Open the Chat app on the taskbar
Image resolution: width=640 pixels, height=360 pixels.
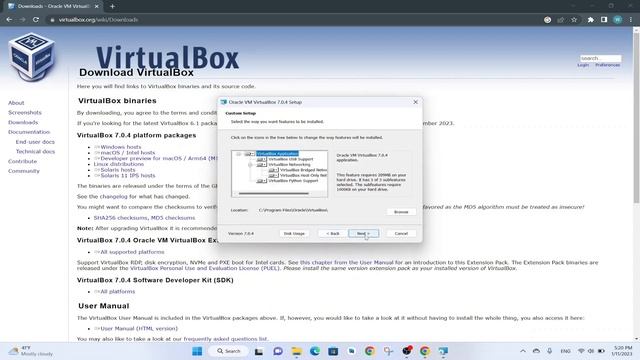pyautogui.click(x=278, y=351)
